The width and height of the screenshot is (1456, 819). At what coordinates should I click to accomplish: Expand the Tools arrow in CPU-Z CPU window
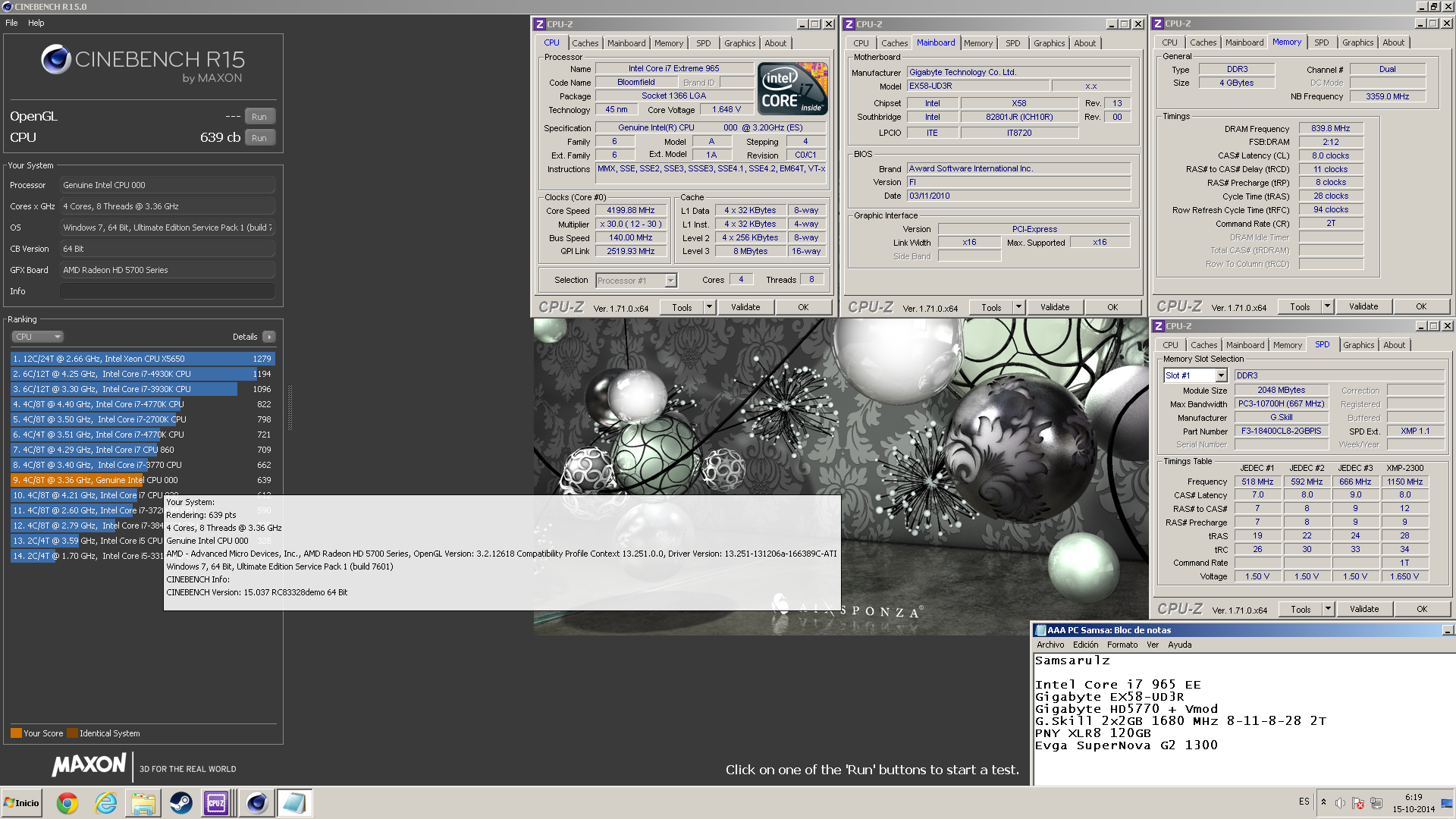point(709,307)
